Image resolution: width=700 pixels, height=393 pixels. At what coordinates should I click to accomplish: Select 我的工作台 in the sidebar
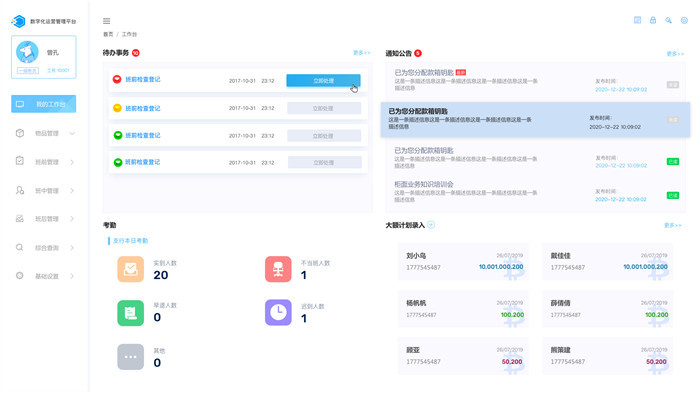tap(43, 104)
